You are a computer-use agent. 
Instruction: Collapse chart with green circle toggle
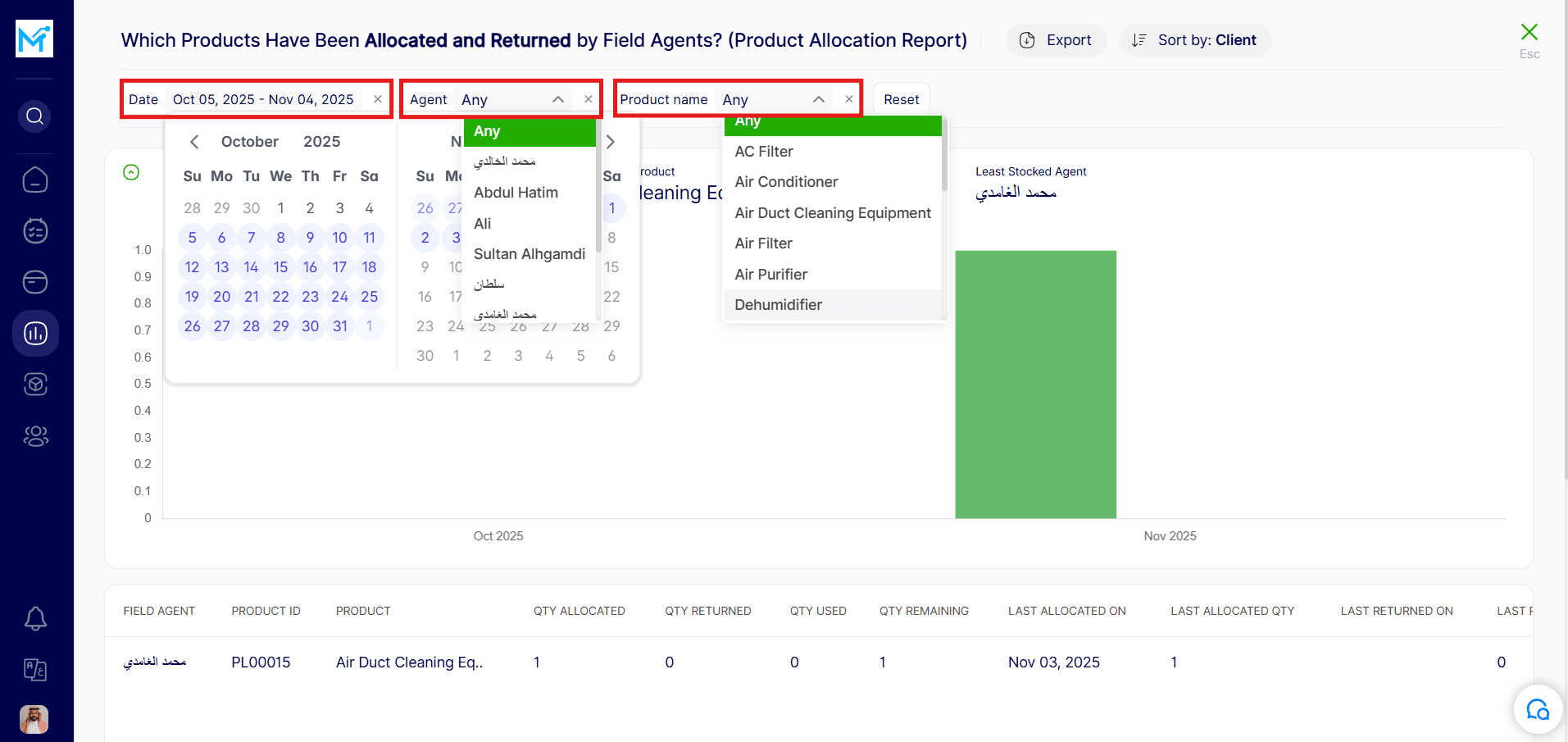tap(131, 172)
